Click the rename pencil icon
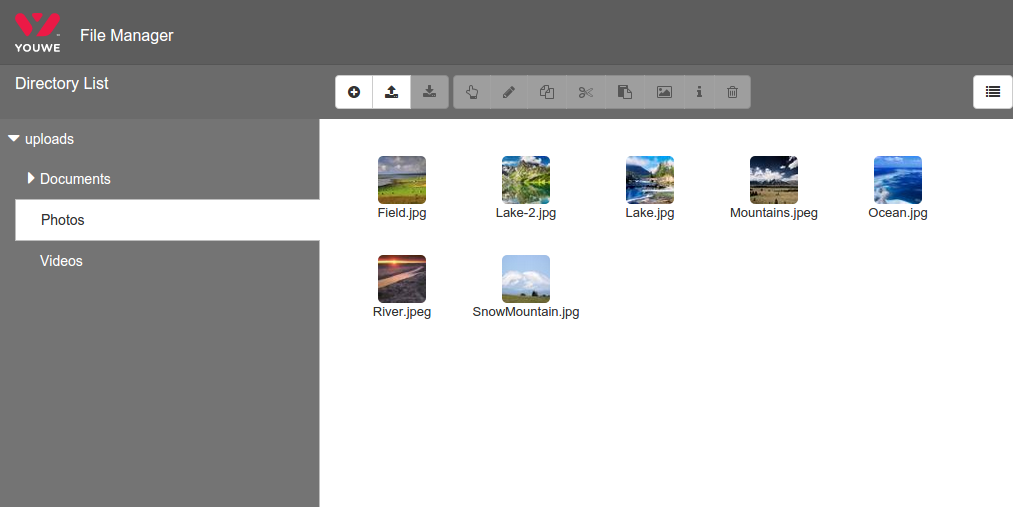Image resolution: width=1013 pixels, height=507 pixels. 509,92
